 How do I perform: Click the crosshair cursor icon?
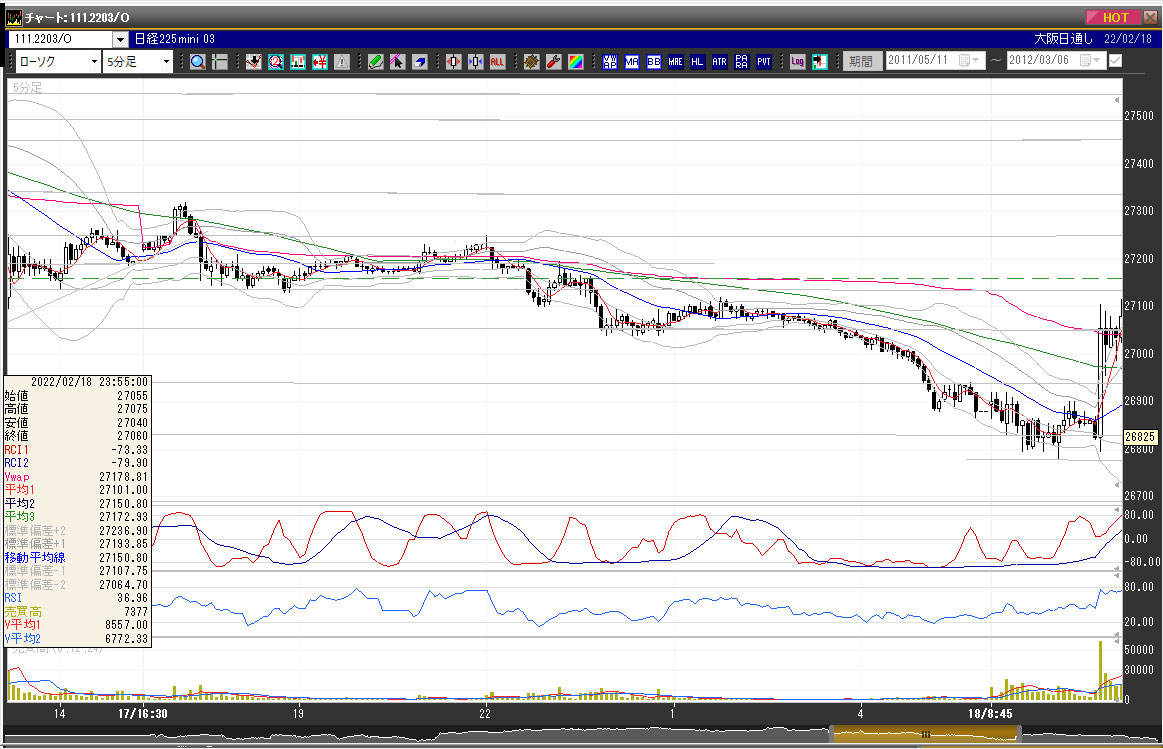pos(219,62)
